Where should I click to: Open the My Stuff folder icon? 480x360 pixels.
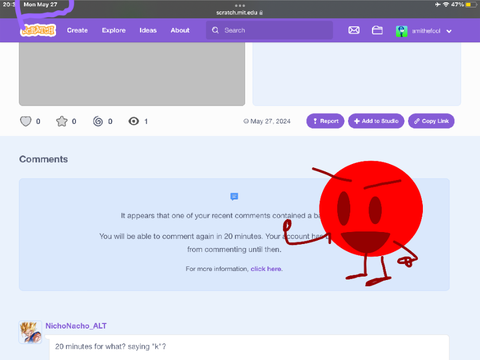(377, 30)
